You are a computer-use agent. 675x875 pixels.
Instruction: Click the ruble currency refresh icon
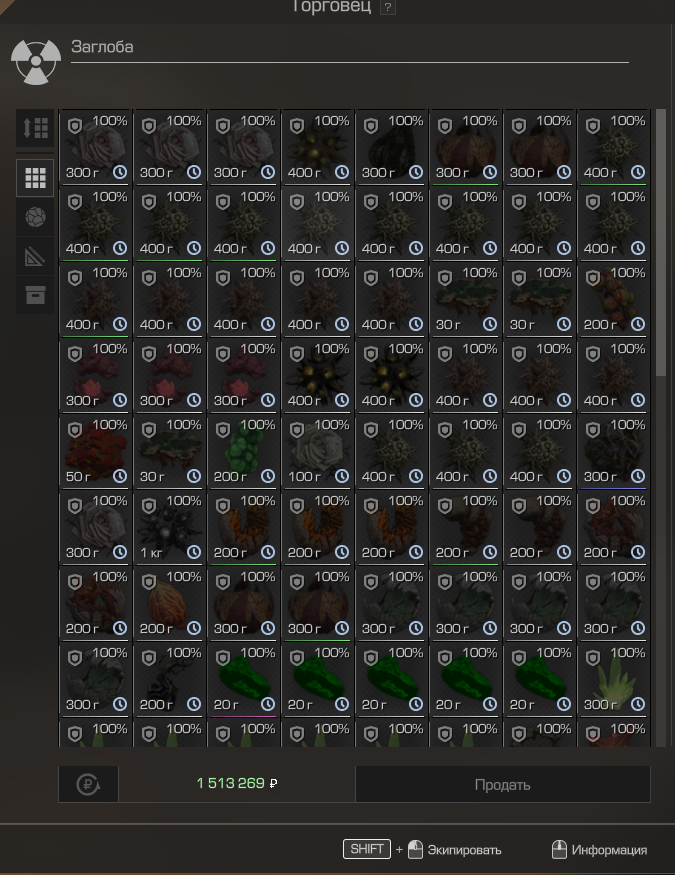88,784
